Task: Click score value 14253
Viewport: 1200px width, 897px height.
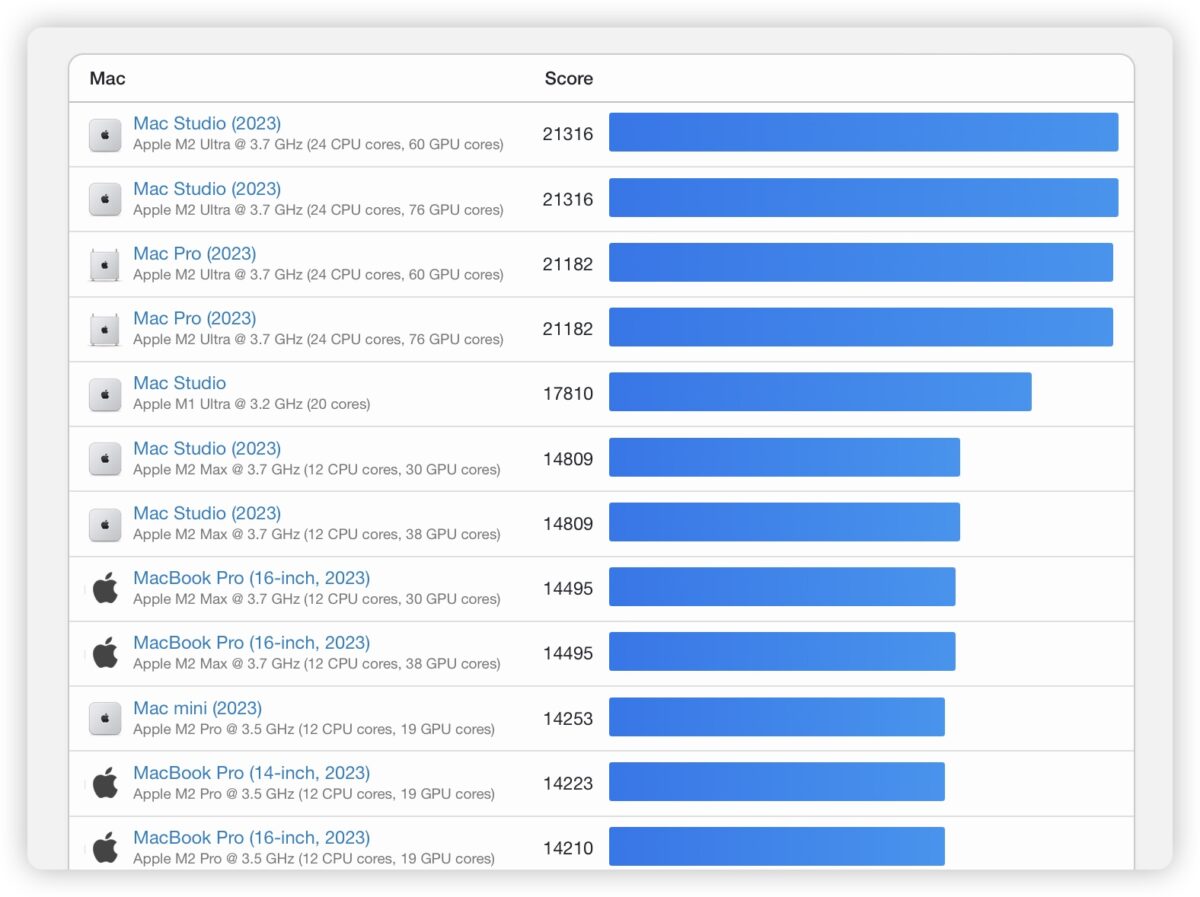Action: (x=568, y=718)
